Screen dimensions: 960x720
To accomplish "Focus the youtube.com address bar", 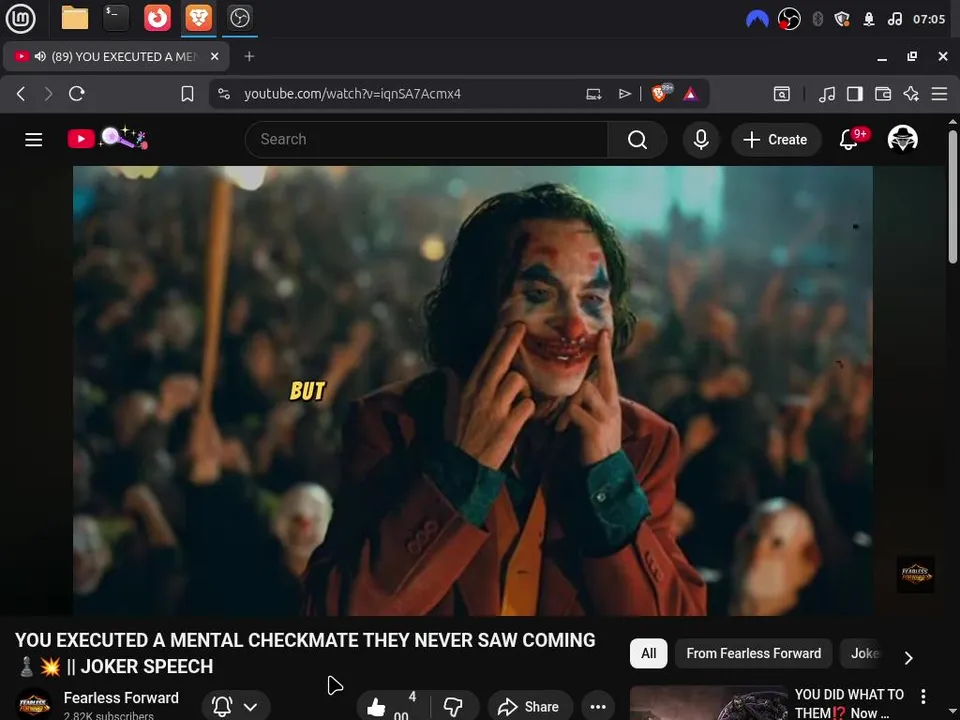I will 352,94.
